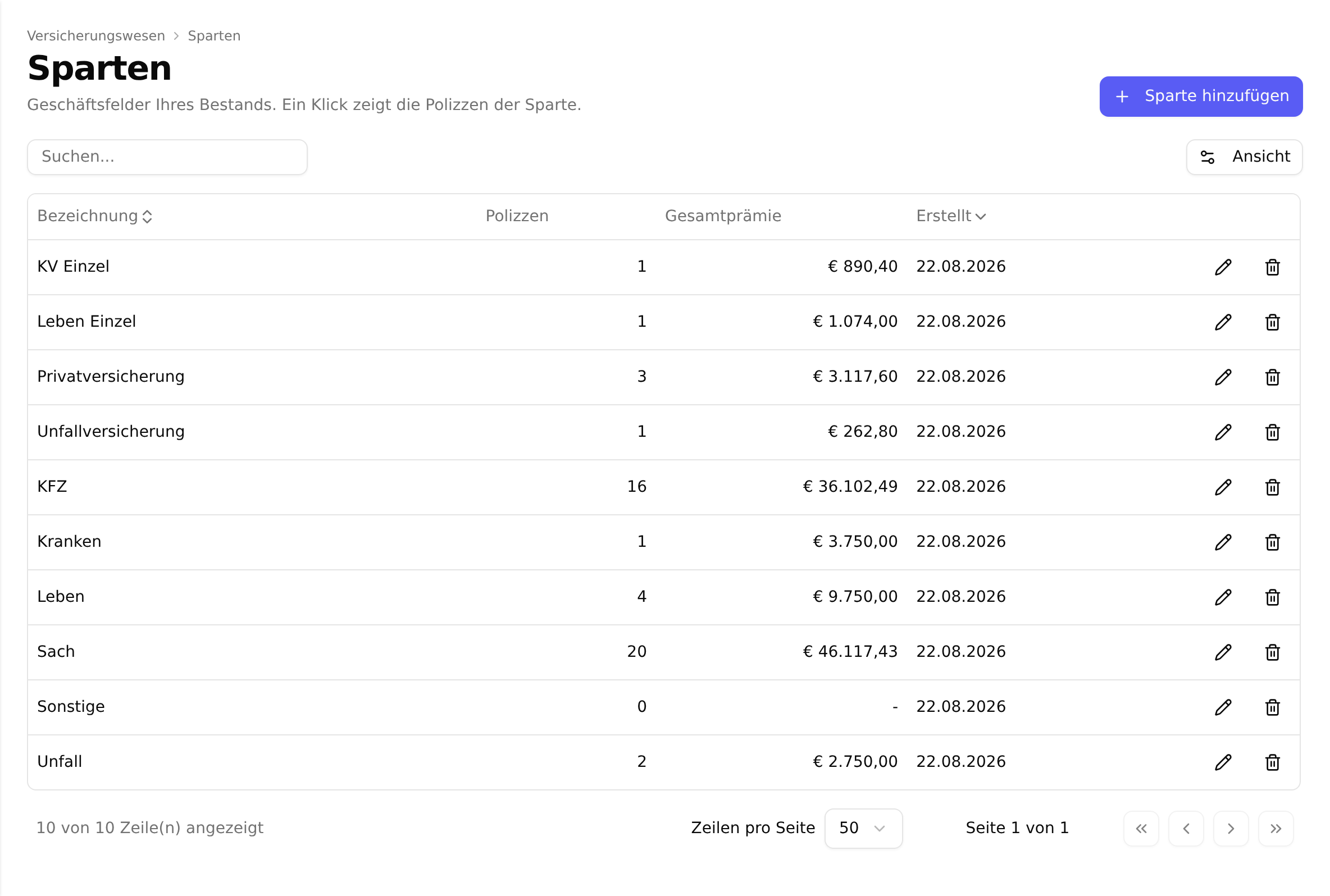The image size is (1330, 896).
Task: Delete the Kranken entry
Action: tap(1272, 542)
